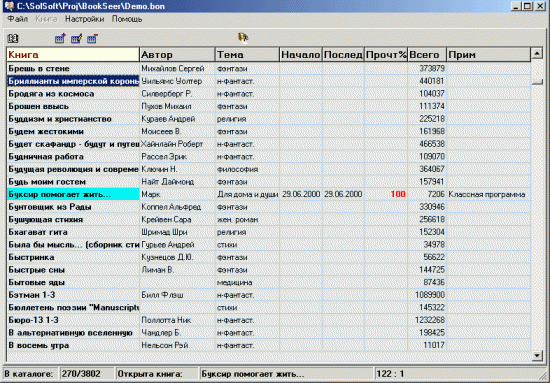Image resolution: width=550 pixels, height=383 pixels.
Task: Click the delete record icon with minus
Action: coord(93,38)
